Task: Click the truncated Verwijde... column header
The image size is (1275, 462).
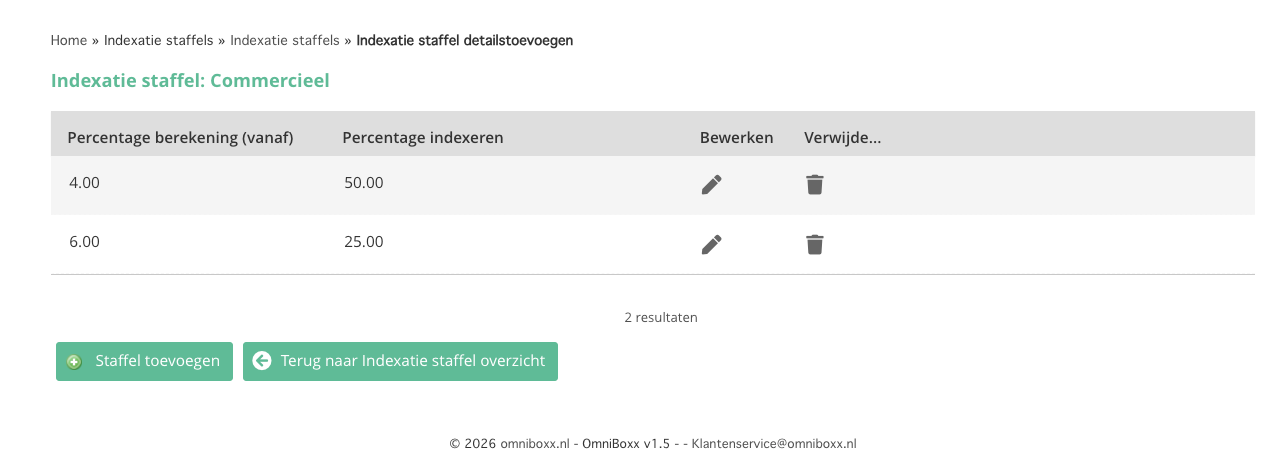Action: 842,137
